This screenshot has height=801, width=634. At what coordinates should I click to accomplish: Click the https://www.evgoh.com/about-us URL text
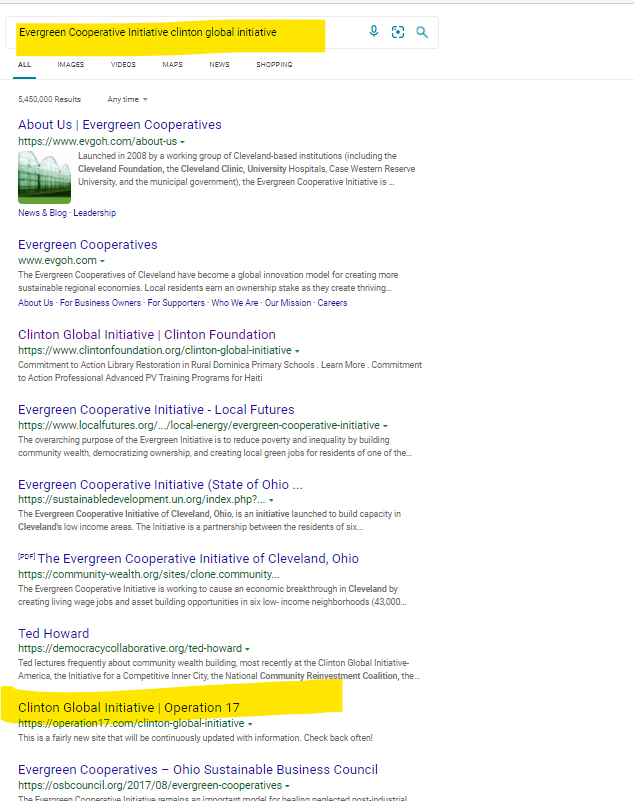pyautogui.click(x=98, y=142)
